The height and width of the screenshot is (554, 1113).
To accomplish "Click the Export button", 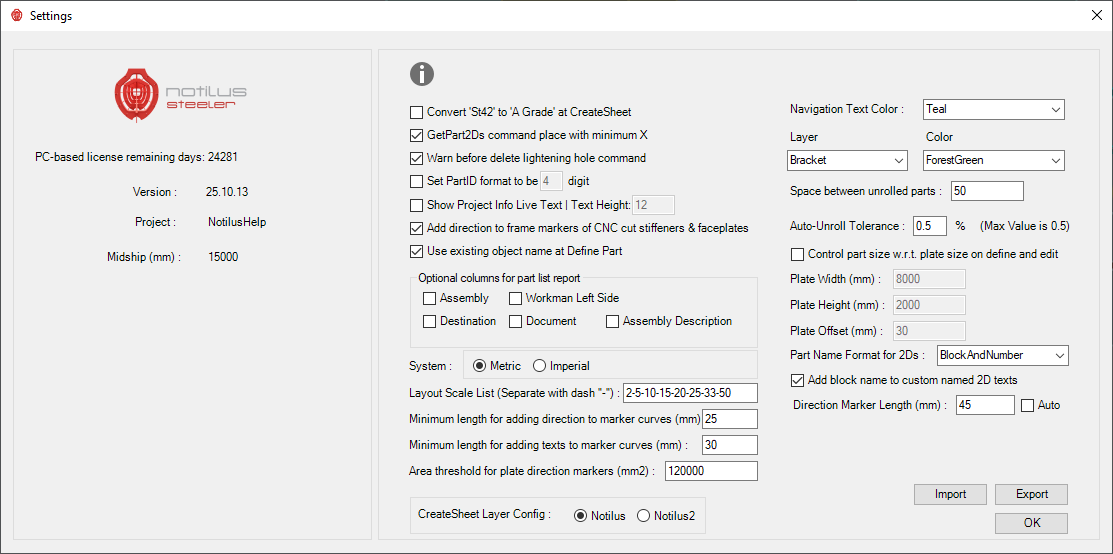I will pyautogui.click(x=1032, y=494).
